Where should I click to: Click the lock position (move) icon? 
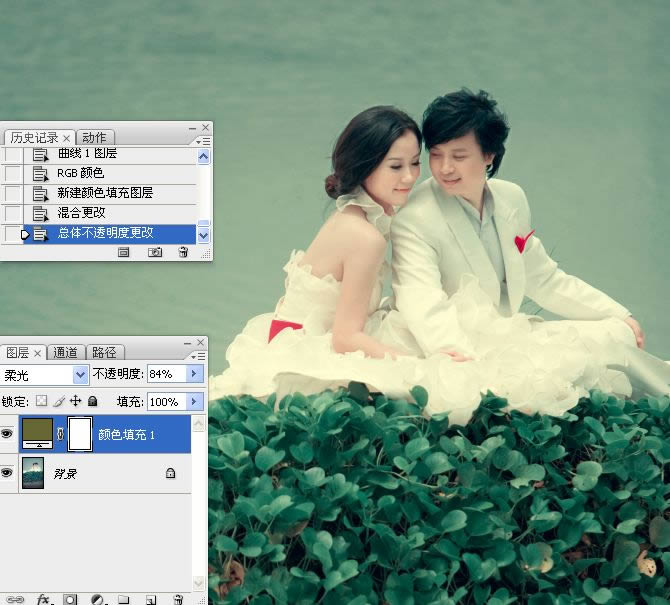75,401
